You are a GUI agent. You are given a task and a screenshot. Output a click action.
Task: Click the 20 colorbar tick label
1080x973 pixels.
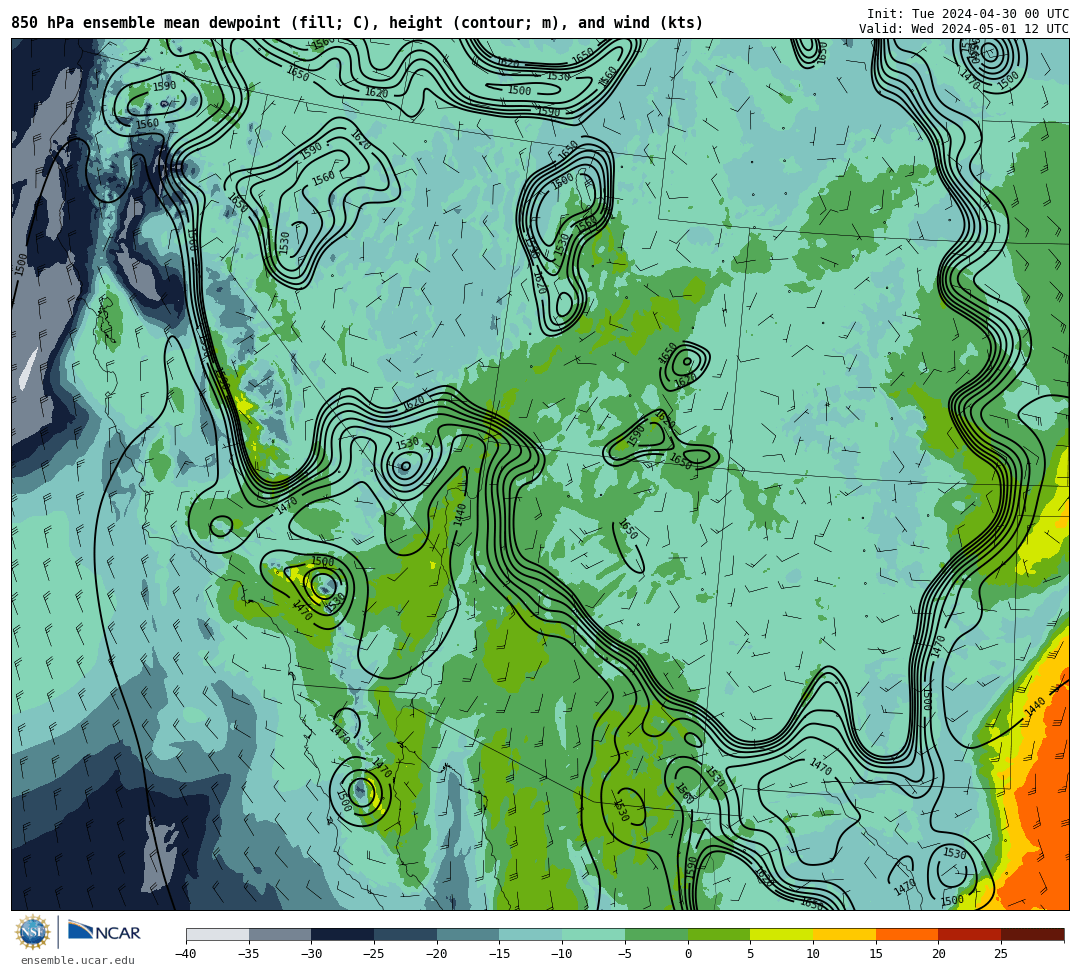click(x=939, y=954)
